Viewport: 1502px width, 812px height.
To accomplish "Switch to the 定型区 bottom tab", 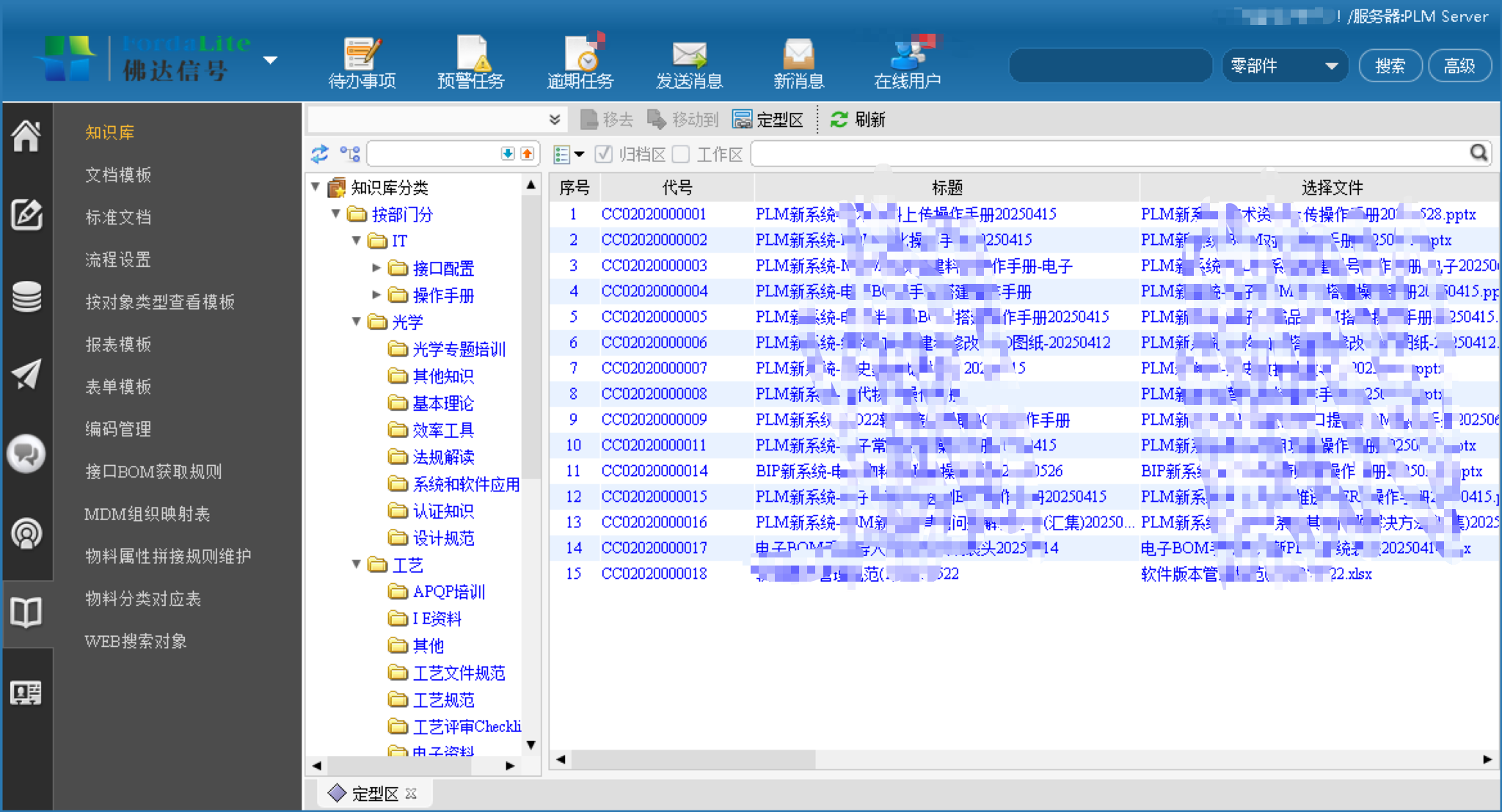I will click(374, 793).
